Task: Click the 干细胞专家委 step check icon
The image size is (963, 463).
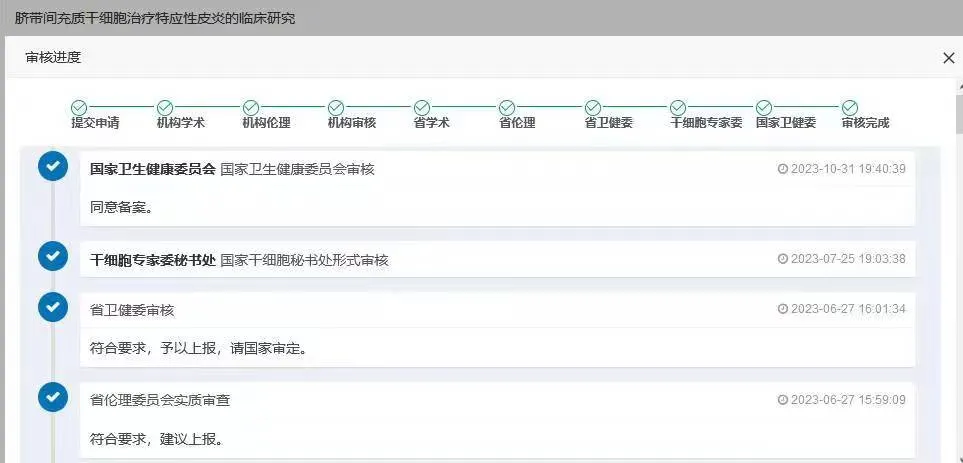Action: [678, 107]
